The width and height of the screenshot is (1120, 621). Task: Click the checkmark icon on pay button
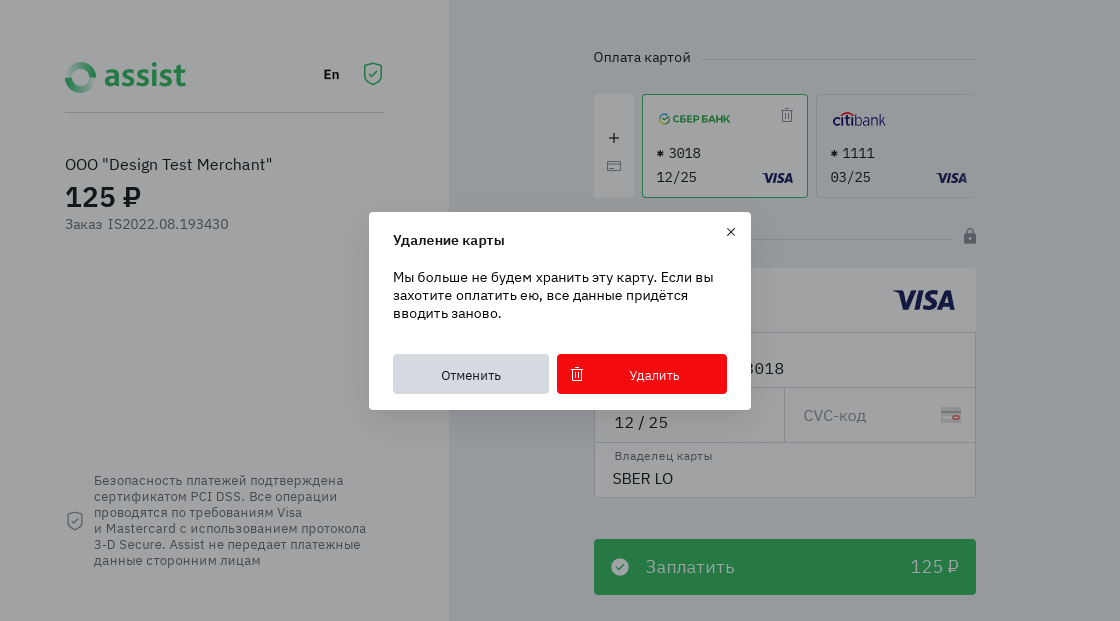620,567
